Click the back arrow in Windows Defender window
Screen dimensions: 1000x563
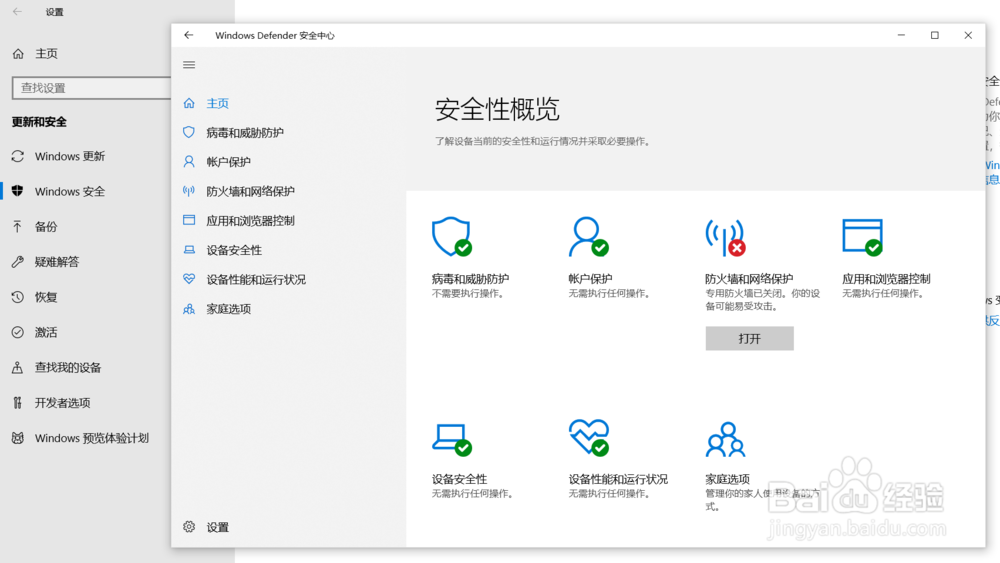(189, 35)
